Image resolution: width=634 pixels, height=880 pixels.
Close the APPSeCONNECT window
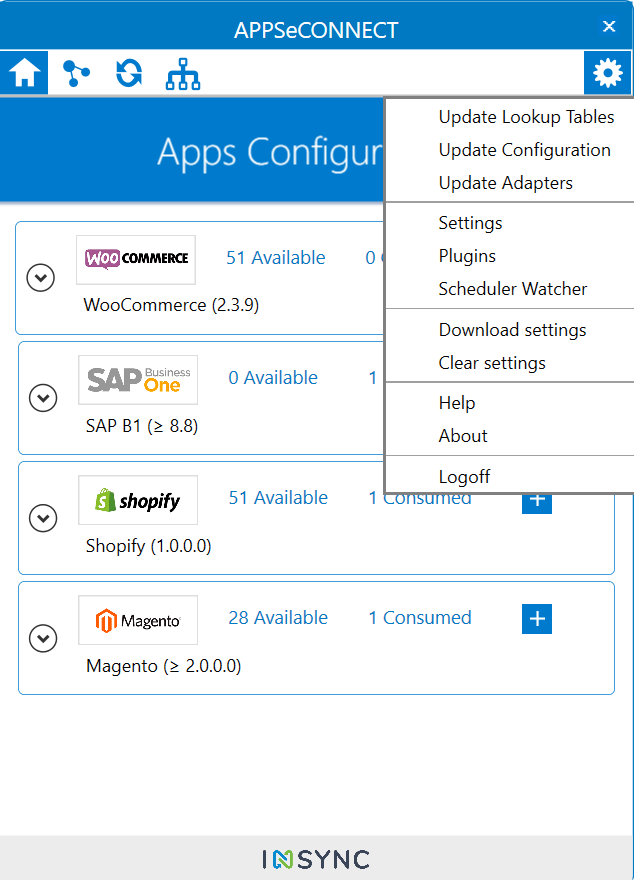609,27
